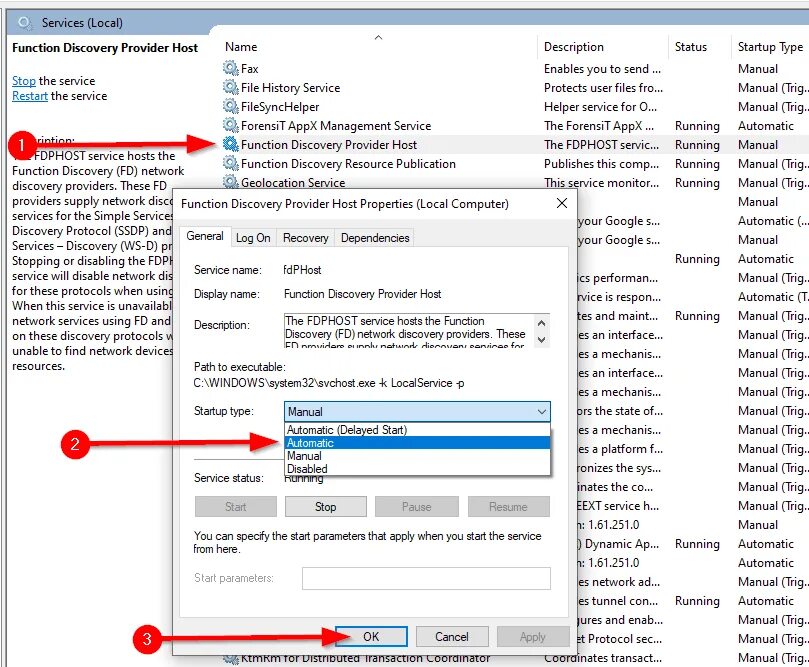The width and height of the screenshot is (809, 667).
Task: Sort by the Description column header
Action: tap(574, 47)
